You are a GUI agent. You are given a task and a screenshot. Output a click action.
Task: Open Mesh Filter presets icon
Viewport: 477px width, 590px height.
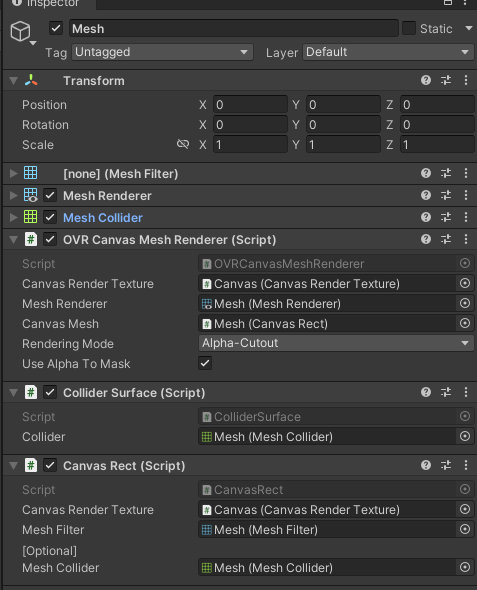click(446, 173)
